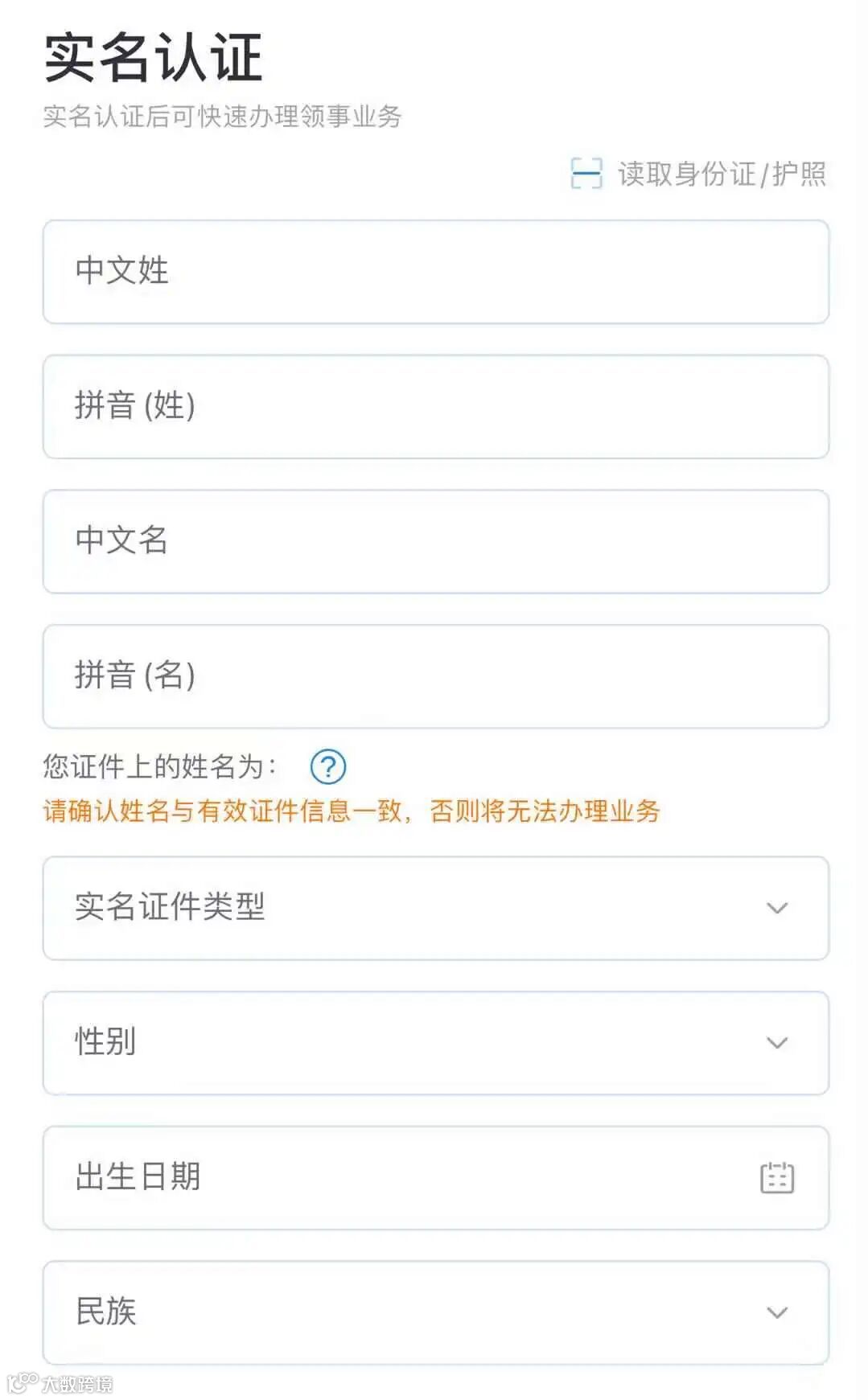Click the calendar icon in 出生日期
Viewport: 868px width, 1400px height.
coord(777,1177)
